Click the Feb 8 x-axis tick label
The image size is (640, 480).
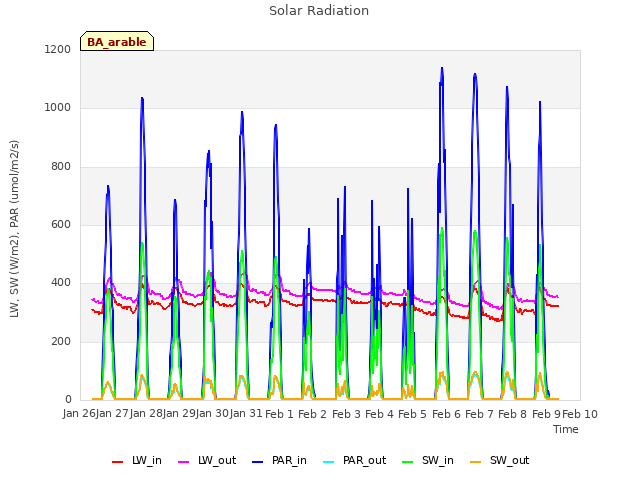[x=513, y=414]
